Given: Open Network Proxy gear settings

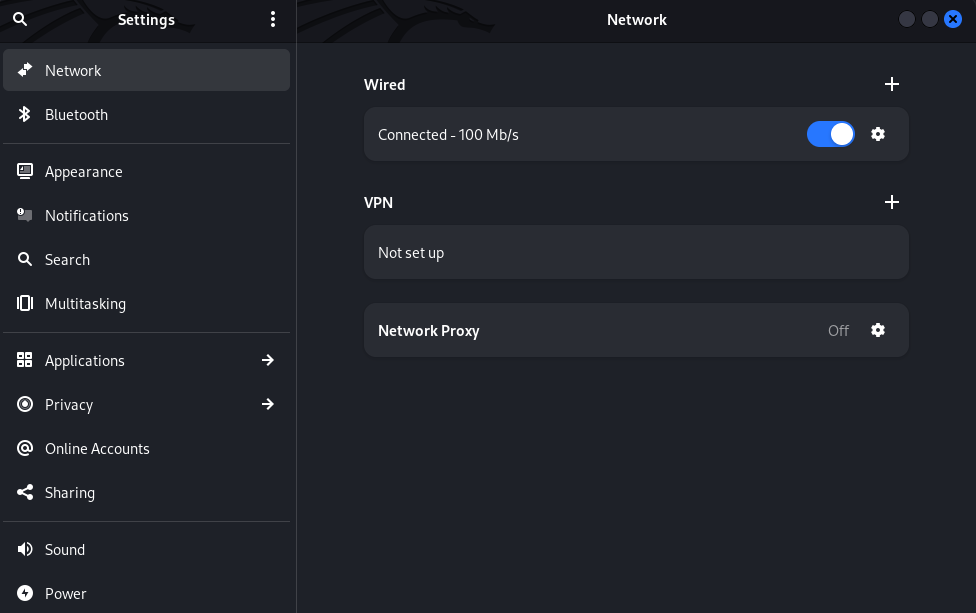Looking at the screenshot, I should pos(878,330).
